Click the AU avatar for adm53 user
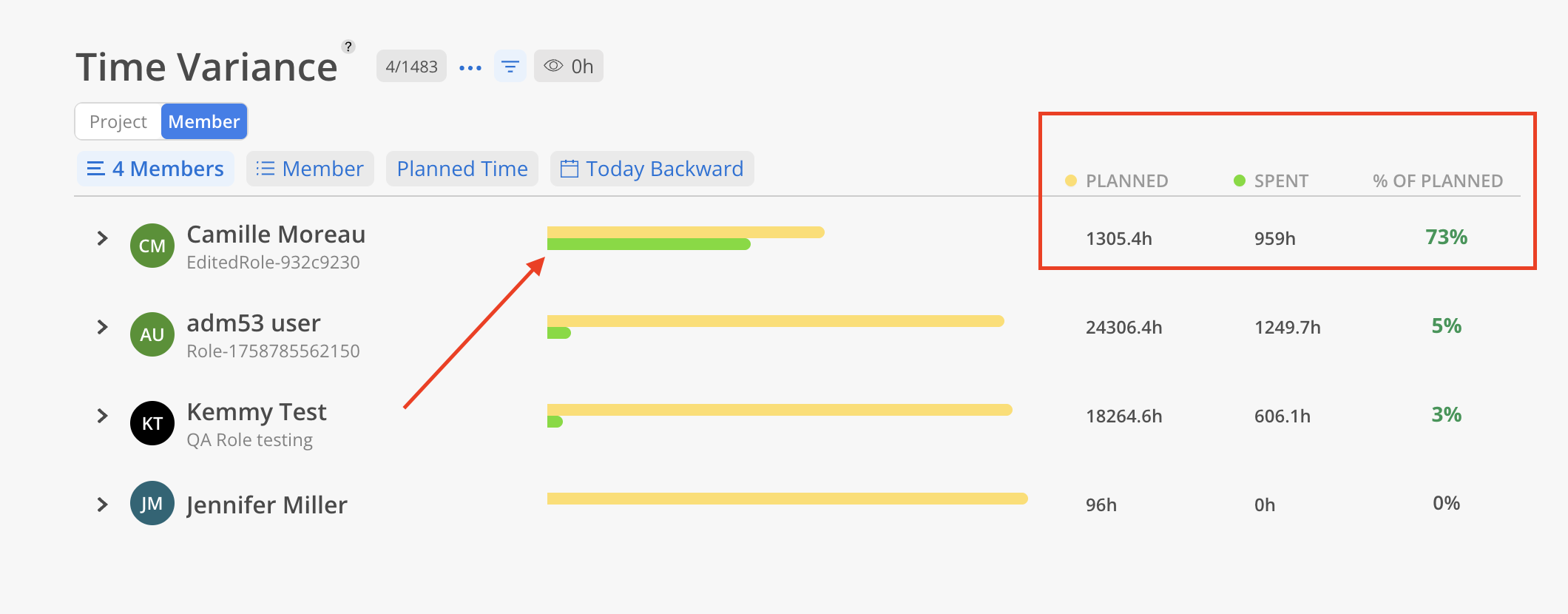1568x614 pixels. 152,334
